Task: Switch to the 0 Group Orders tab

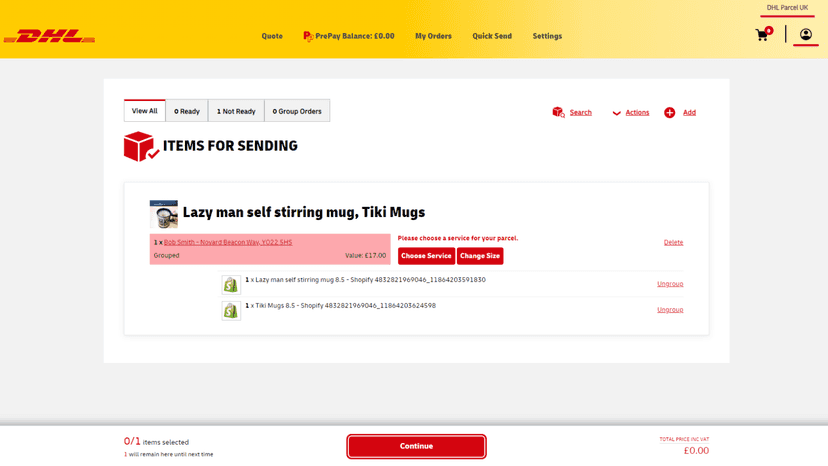Action: pos(297,111)
